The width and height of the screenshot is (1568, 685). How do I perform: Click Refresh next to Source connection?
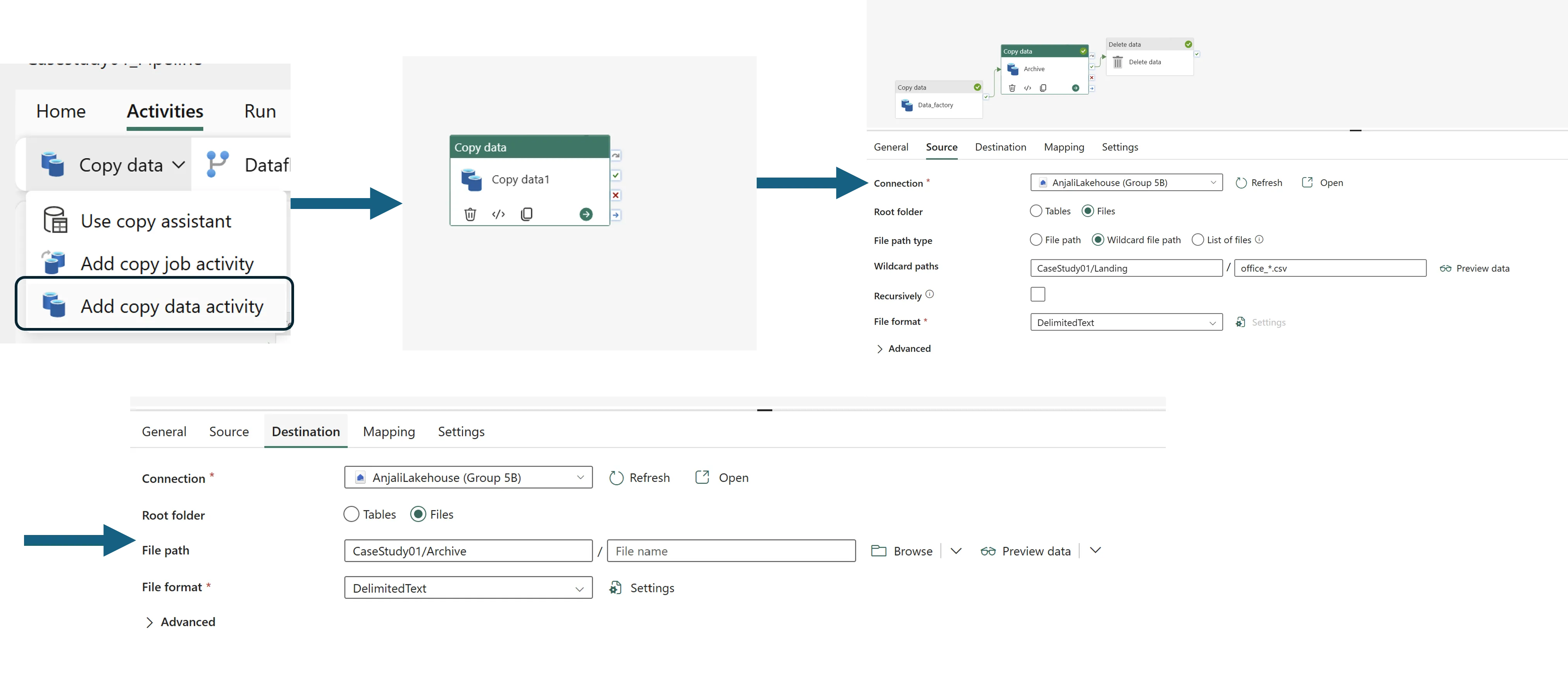point(1259,183)
